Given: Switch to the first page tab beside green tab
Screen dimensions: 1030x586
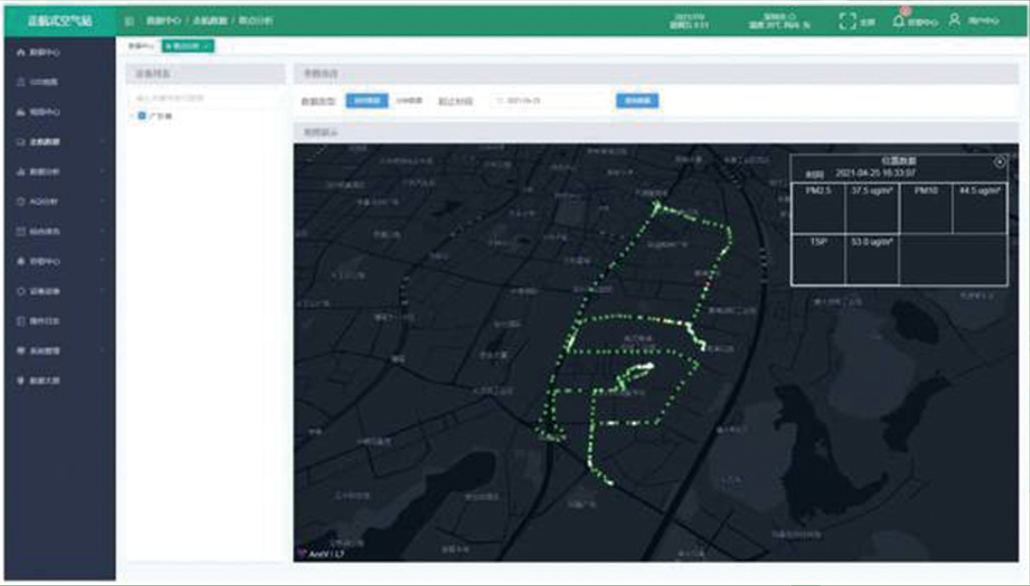Looking at the screenshot, I should pyautogui.click(x=141, y=46).
